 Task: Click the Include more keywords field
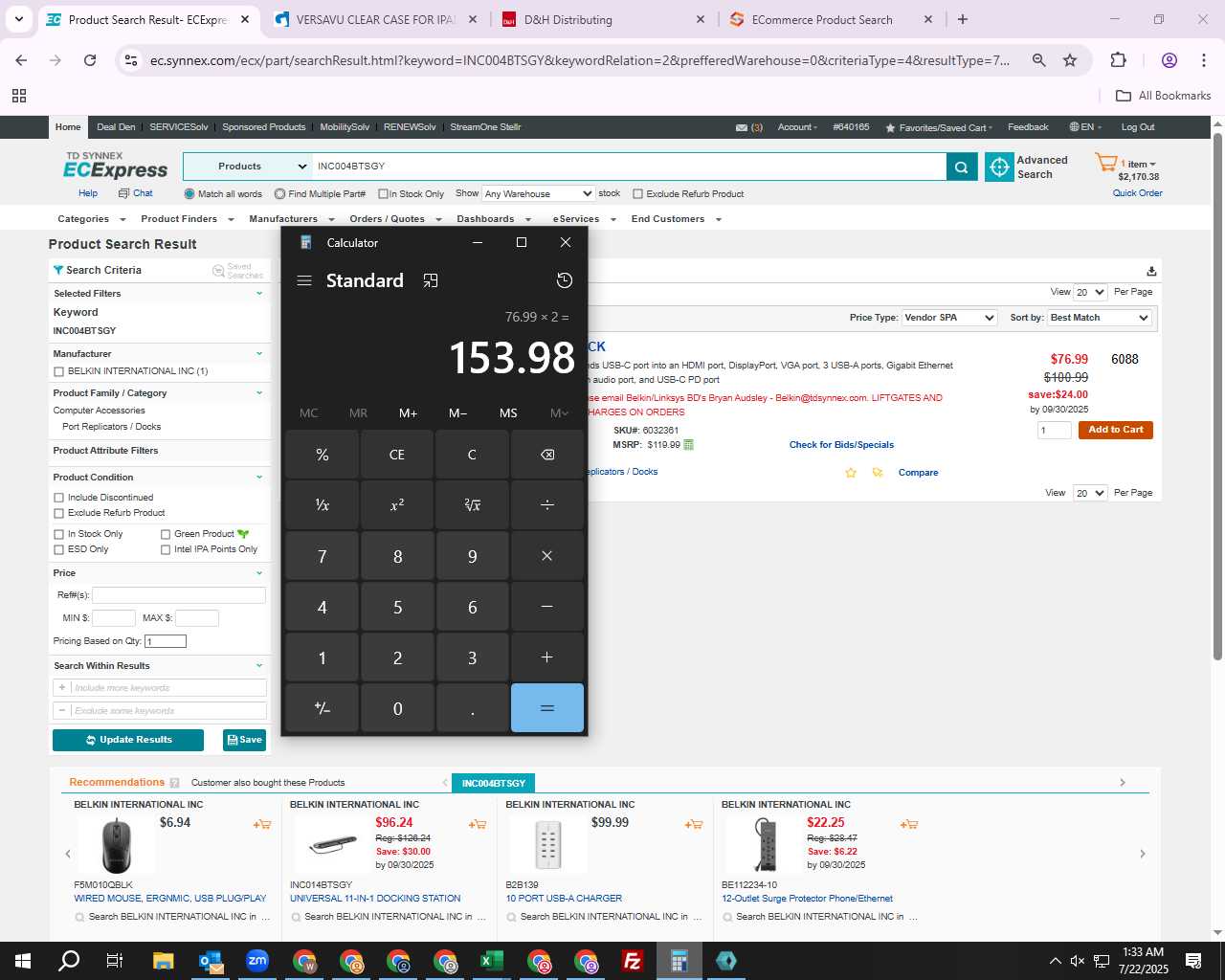pyautogui.click(x=160, y=688)
